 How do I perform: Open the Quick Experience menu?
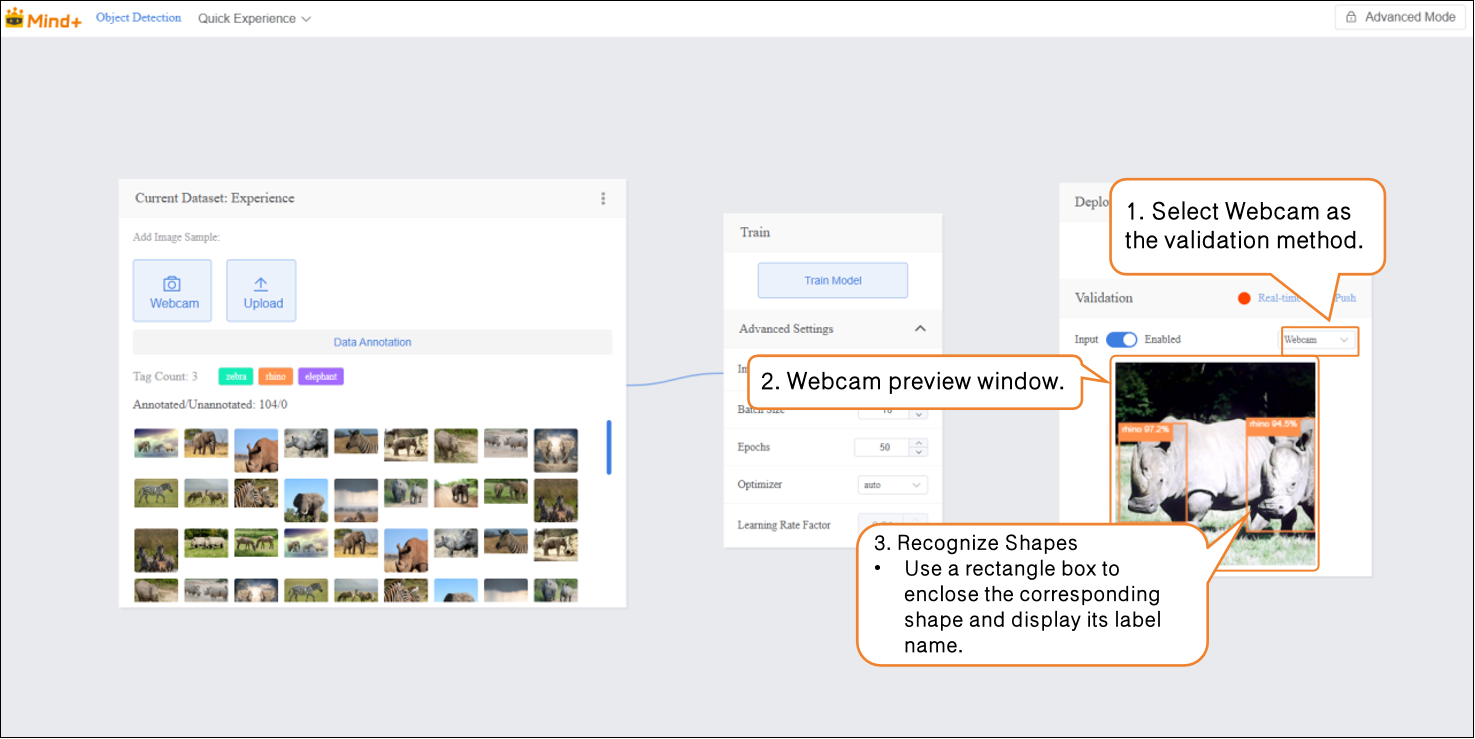(254, 18)
